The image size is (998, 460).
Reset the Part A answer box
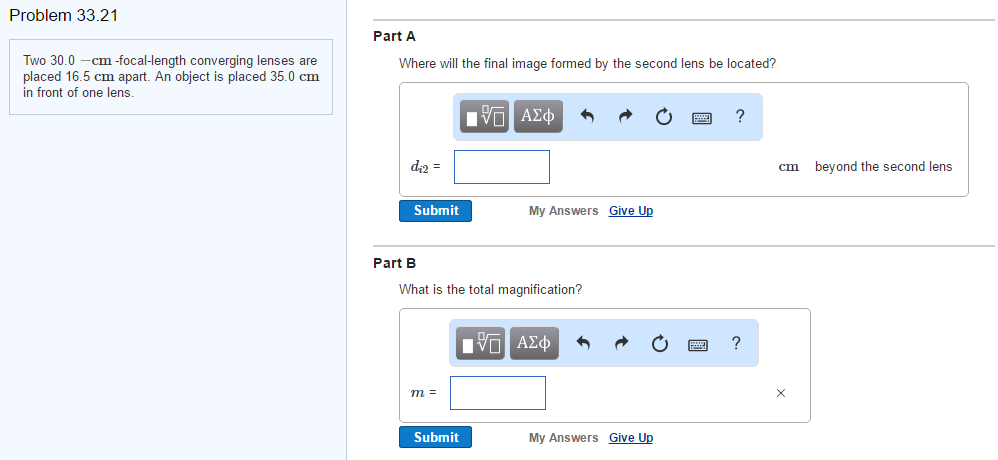663,118
